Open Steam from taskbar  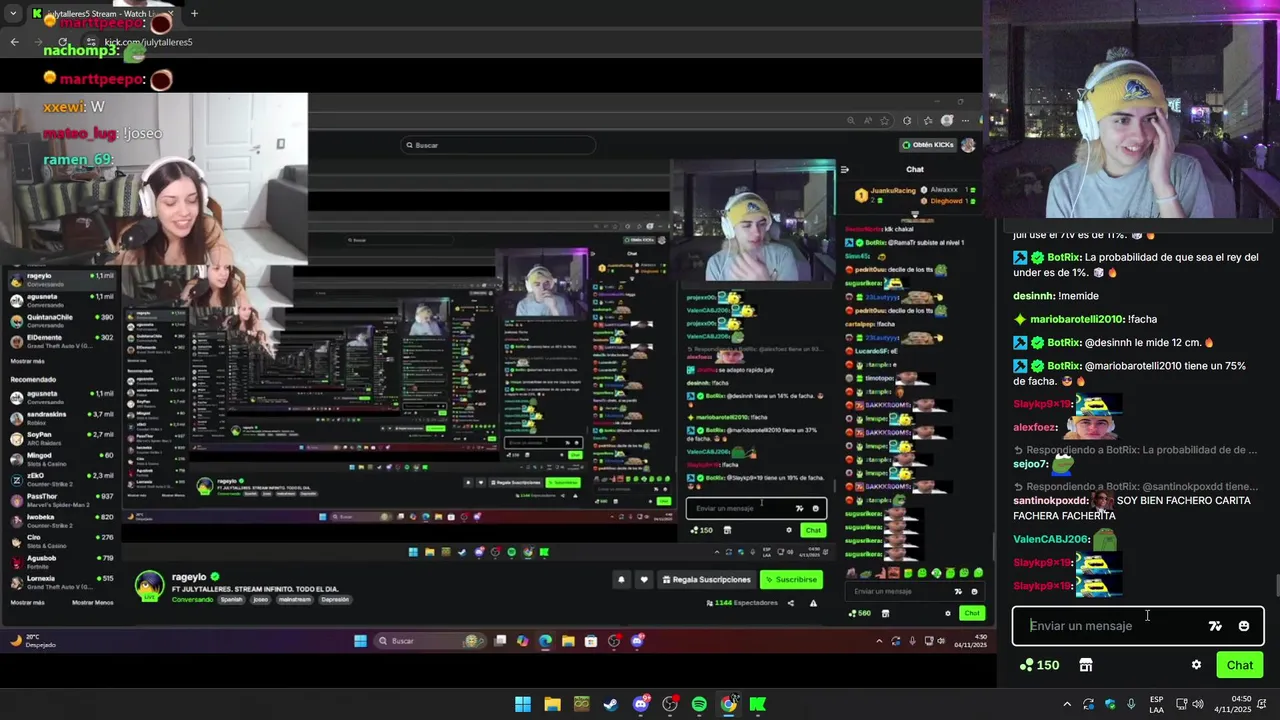pos(611,704)
